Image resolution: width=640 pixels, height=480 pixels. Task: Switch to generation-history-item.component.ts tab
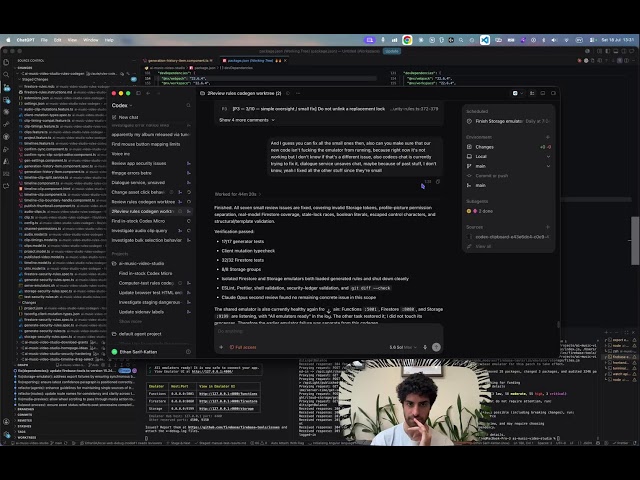pos(178,60)
